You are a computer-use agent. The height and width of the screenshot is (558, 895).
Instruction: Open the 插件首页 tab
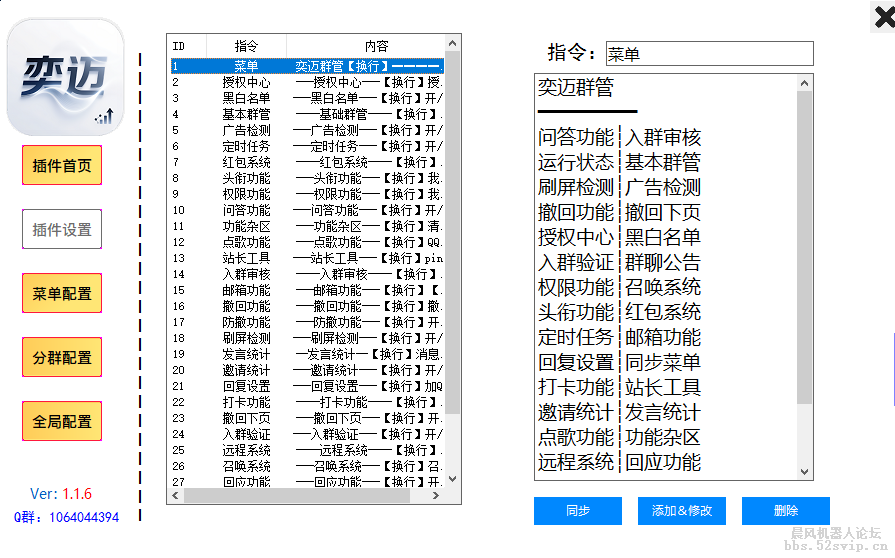coord(62,166)
